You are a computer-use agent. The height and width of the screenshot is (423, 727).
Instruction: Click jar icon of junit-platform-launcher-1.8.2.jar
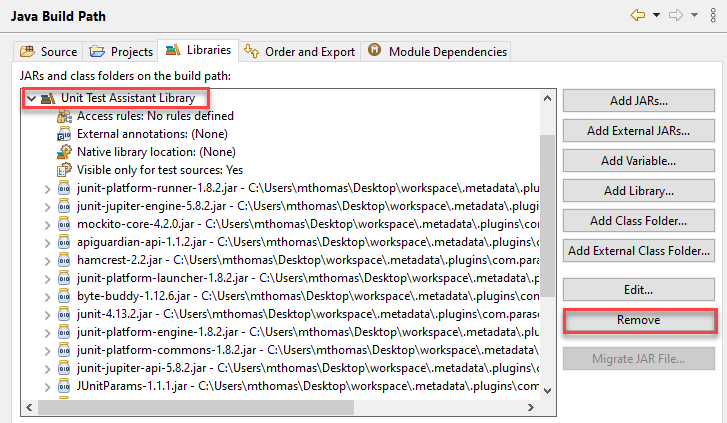[64, 278]
